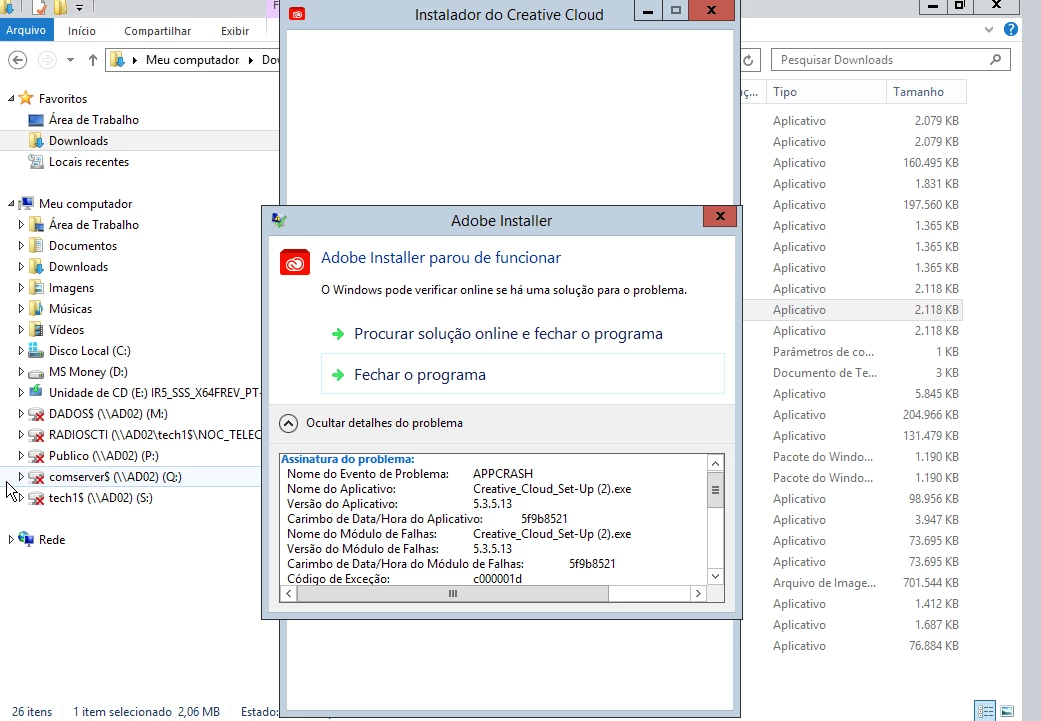
Task: Refresh the Downloads folder view
Action: point(748,60)
